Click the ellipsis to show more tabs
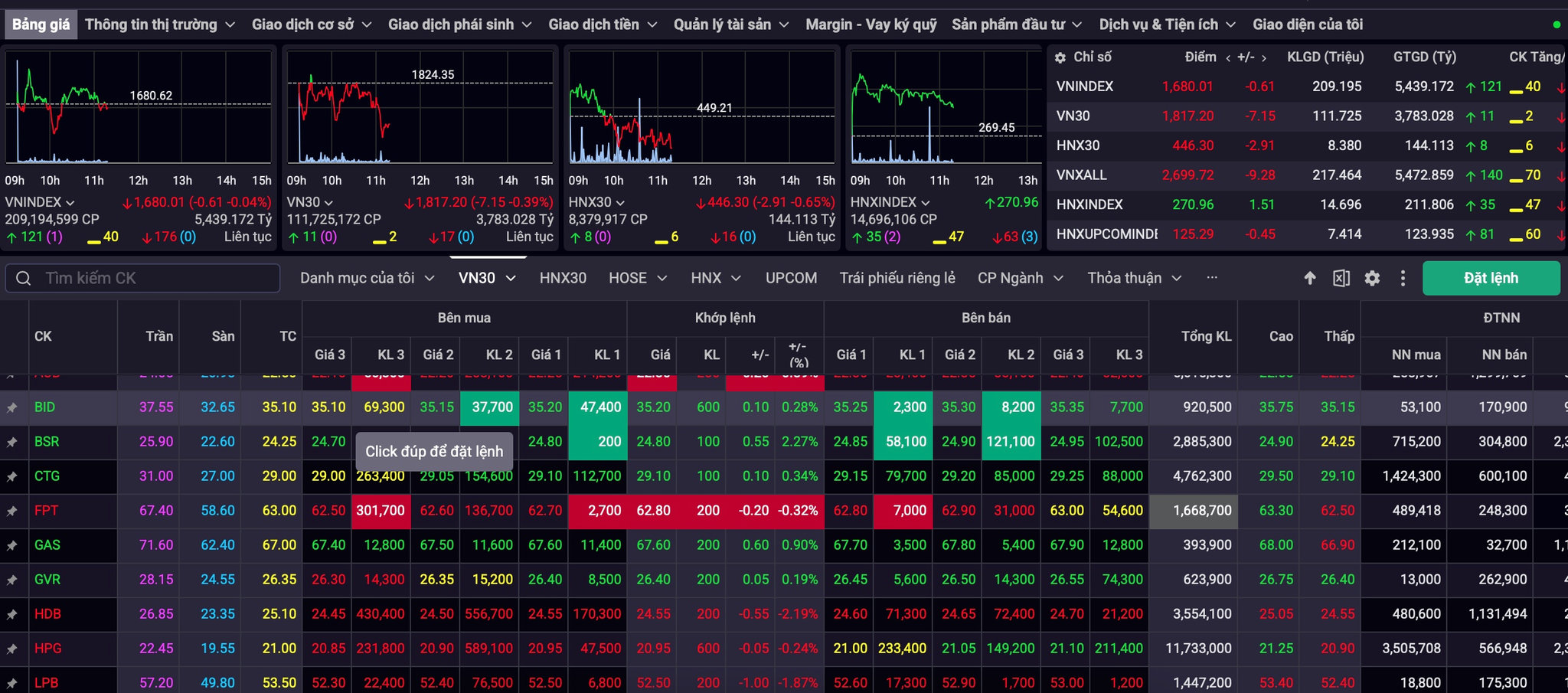This screenshot has width=1568, height=693. 1212,277
